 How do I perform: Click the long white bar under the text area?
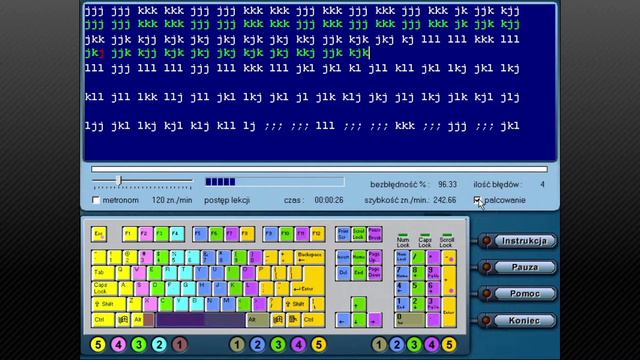tap(319, 169)
